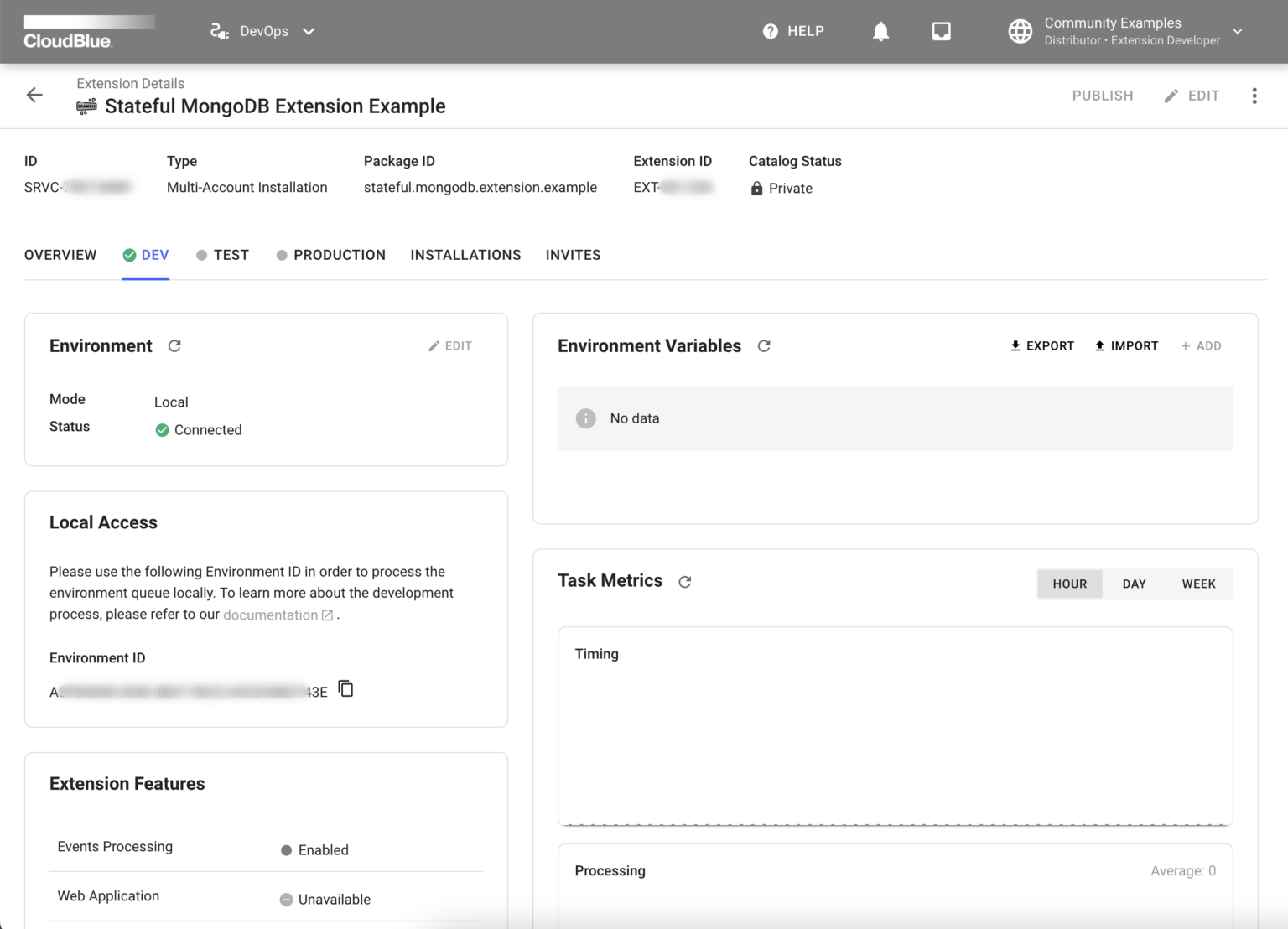Viewport: 1288px width, 929px height.
Task: Refresh the Environment Variables panel
Action: click(x=764, y=346)
